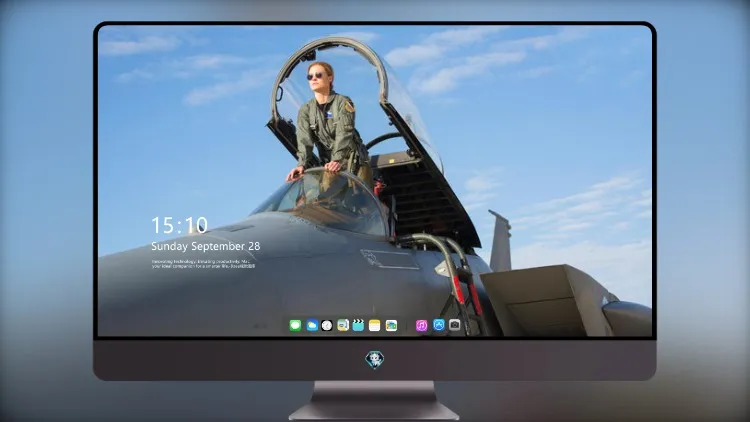Screen dimensions: 750x422
Task: Click the Sunday September 28 date
Action: pos(206,246)
